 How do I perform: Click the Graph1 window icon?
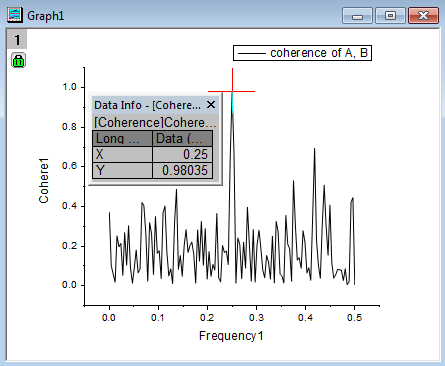pyautogui.click(x=15, y=15)
